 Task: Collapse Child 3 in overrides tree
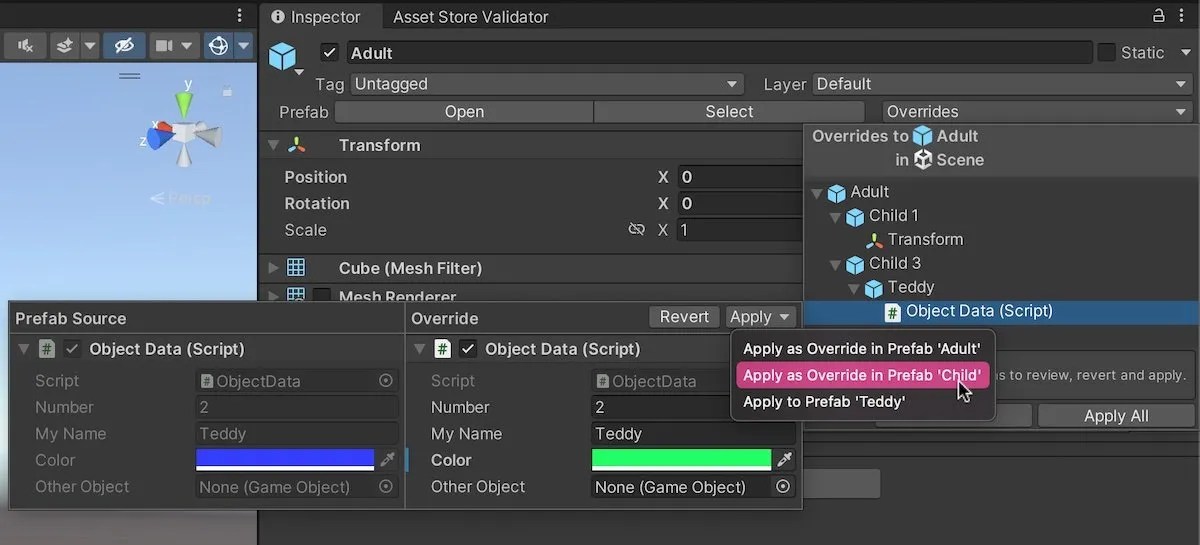[x=836, y=264]
